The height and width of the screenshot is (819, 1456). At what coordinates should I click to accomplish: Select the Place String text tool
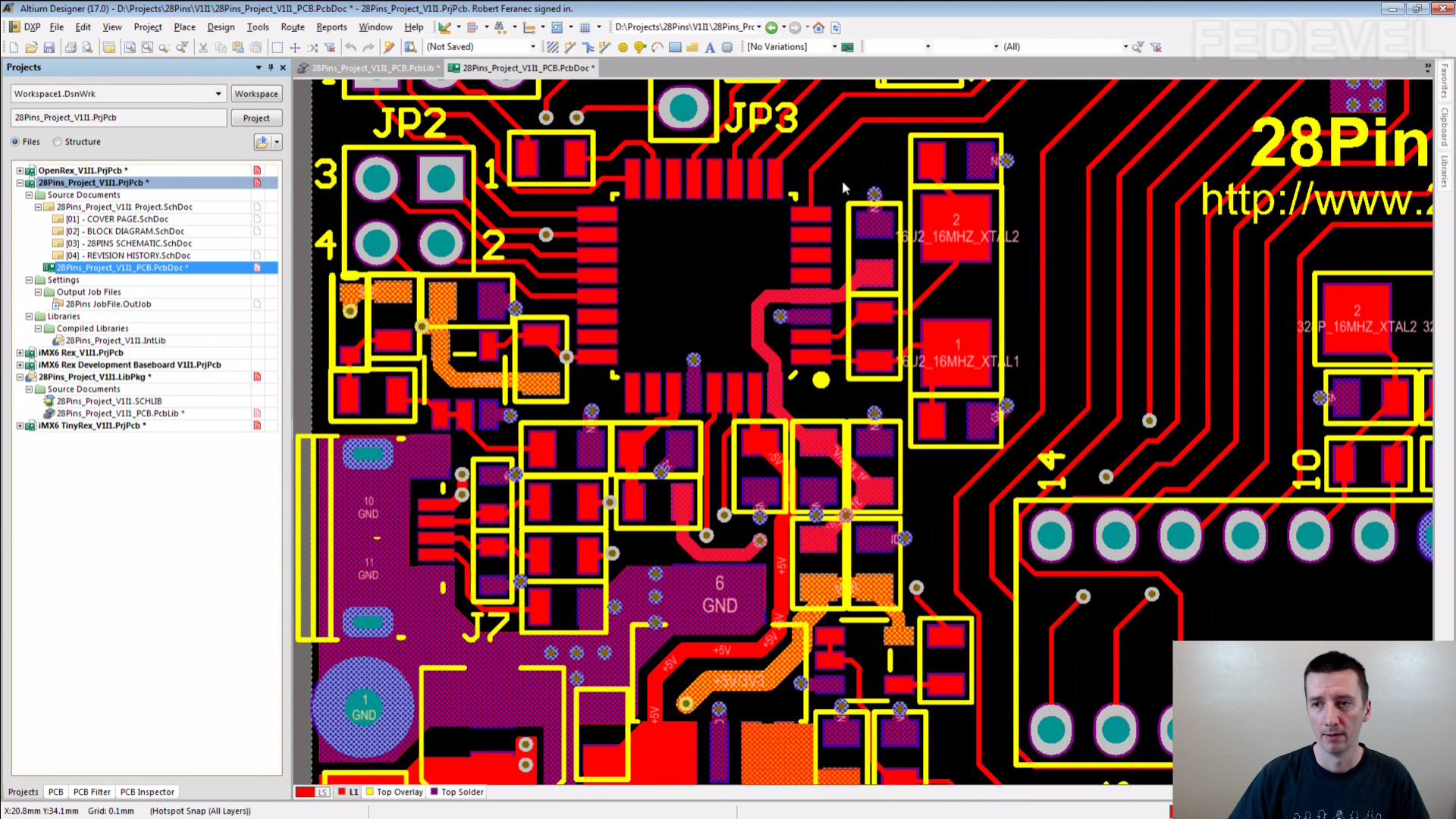710,47
